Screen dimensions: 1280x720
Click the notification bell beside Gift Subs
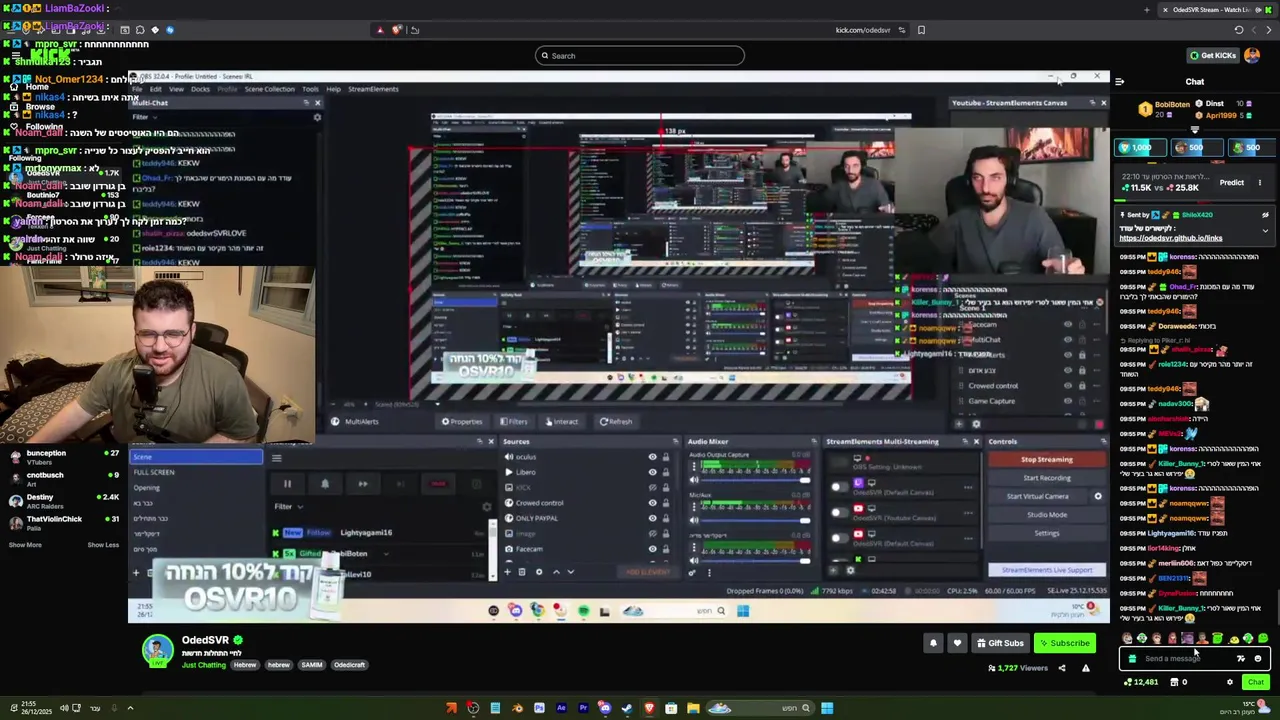(933, 643)
